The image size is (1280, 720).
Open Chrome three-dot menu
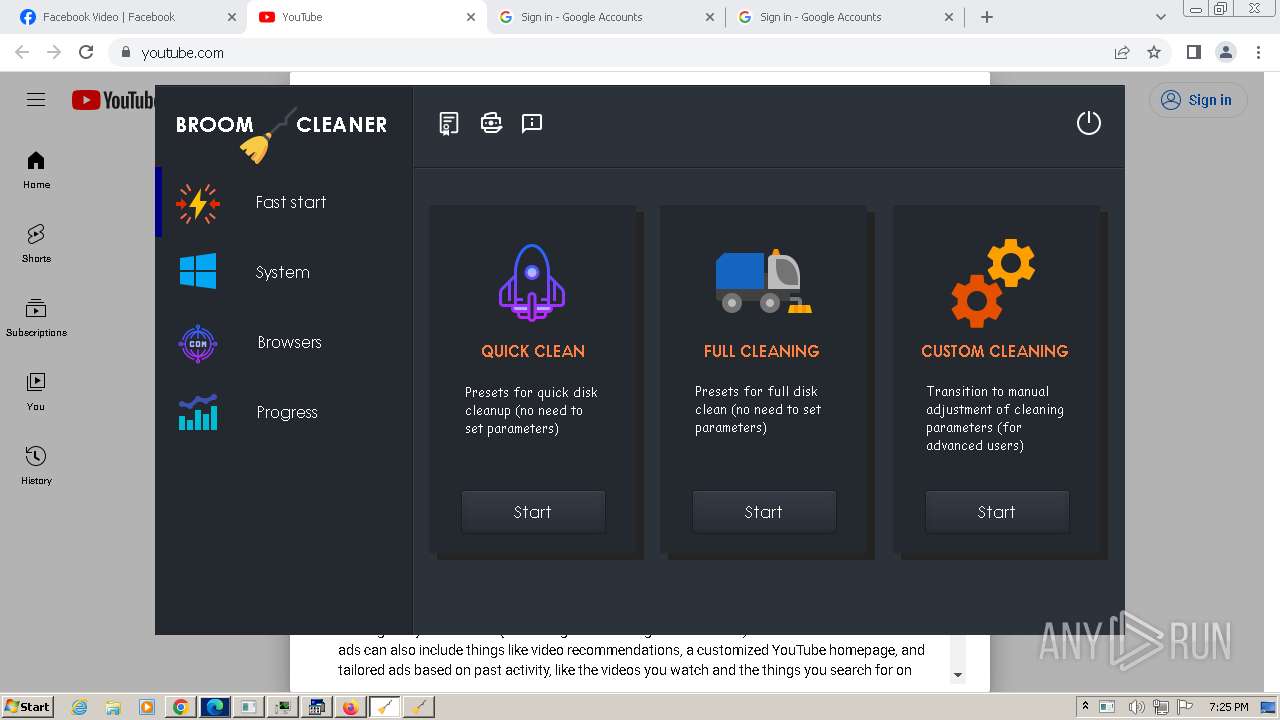1259,52
